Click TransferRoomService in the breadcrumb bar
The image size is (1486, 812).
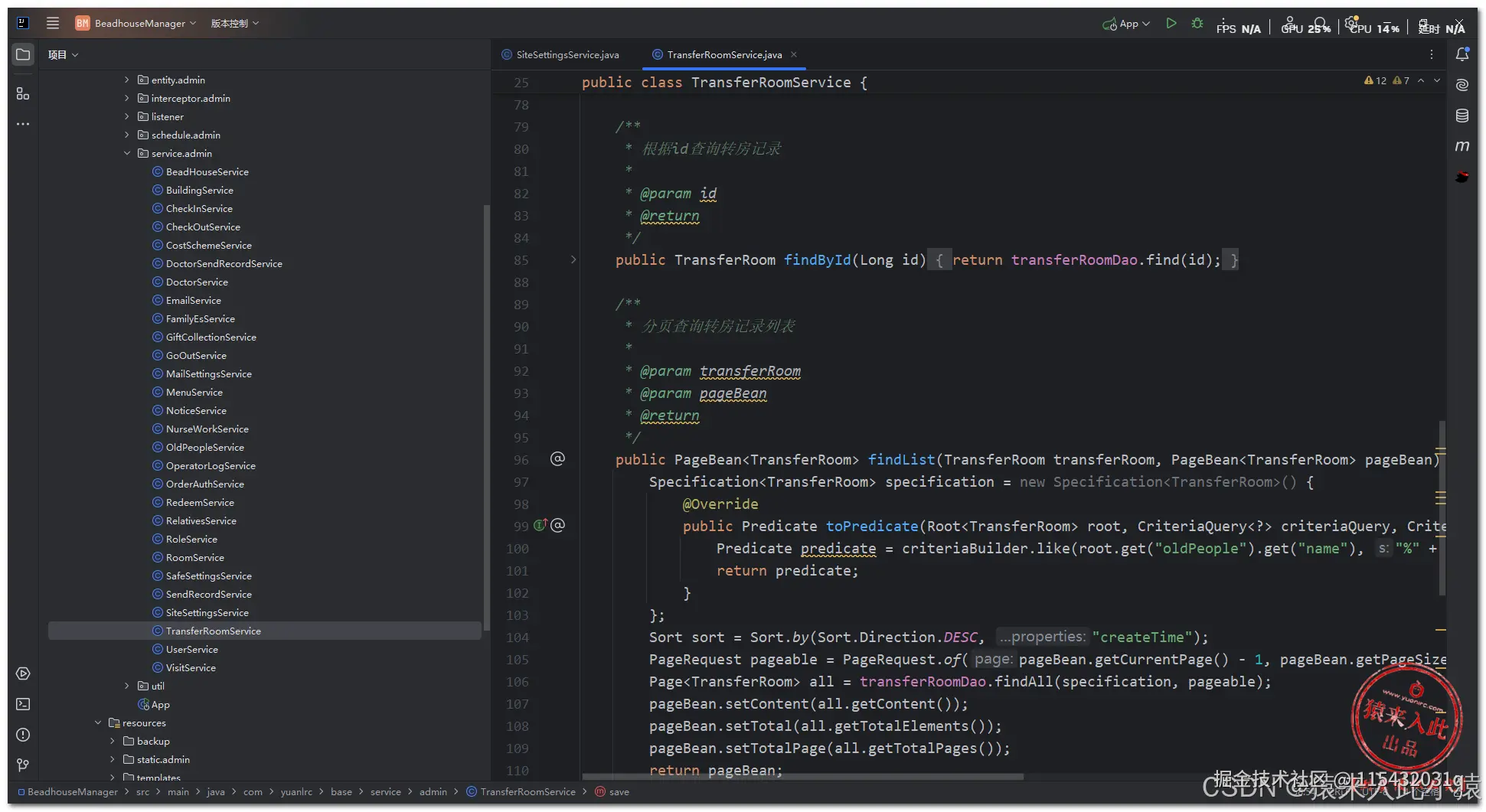tap(521, 791)
